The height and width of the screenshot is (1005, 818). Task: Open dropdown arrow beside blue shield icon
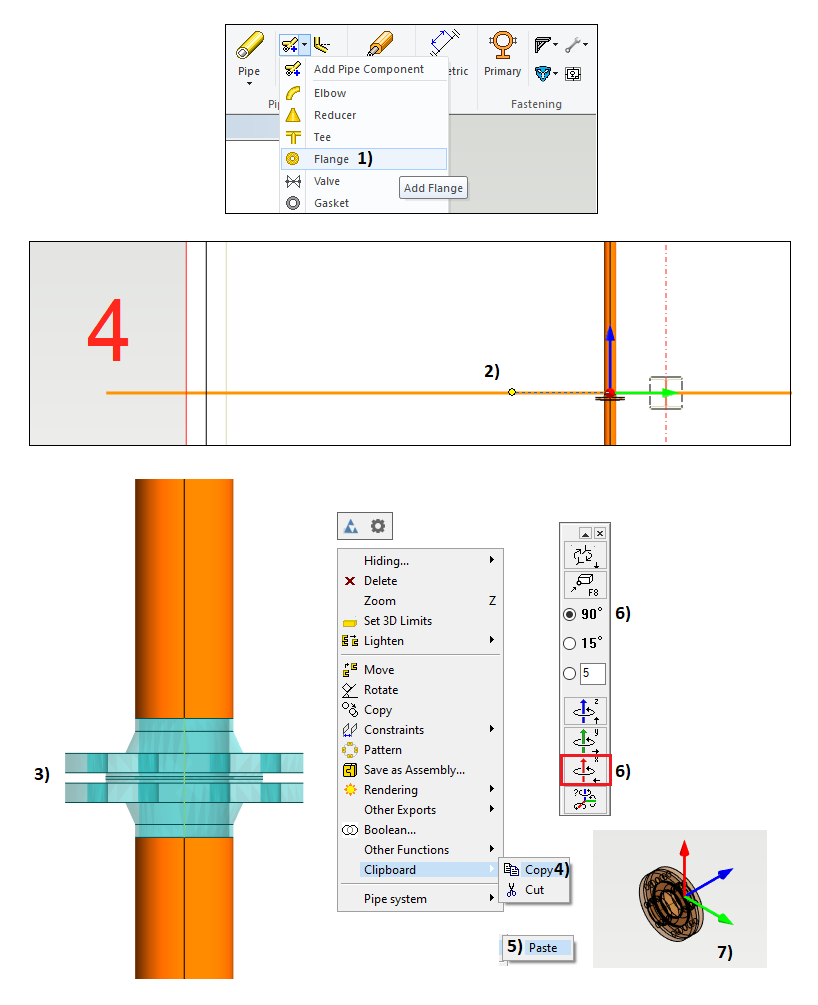tap(555, 73)
